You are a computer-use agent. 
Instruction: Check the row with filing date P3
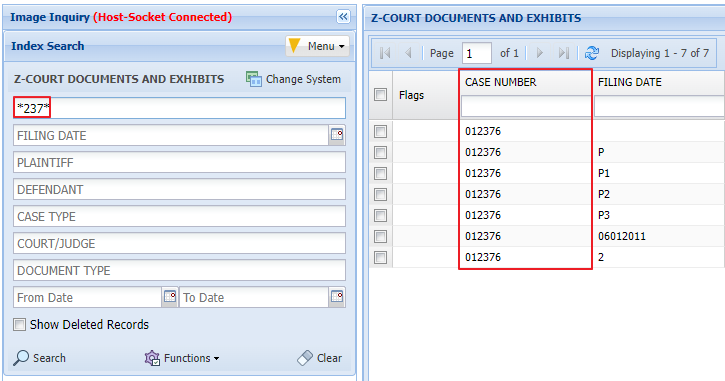(x=381, y=215)
